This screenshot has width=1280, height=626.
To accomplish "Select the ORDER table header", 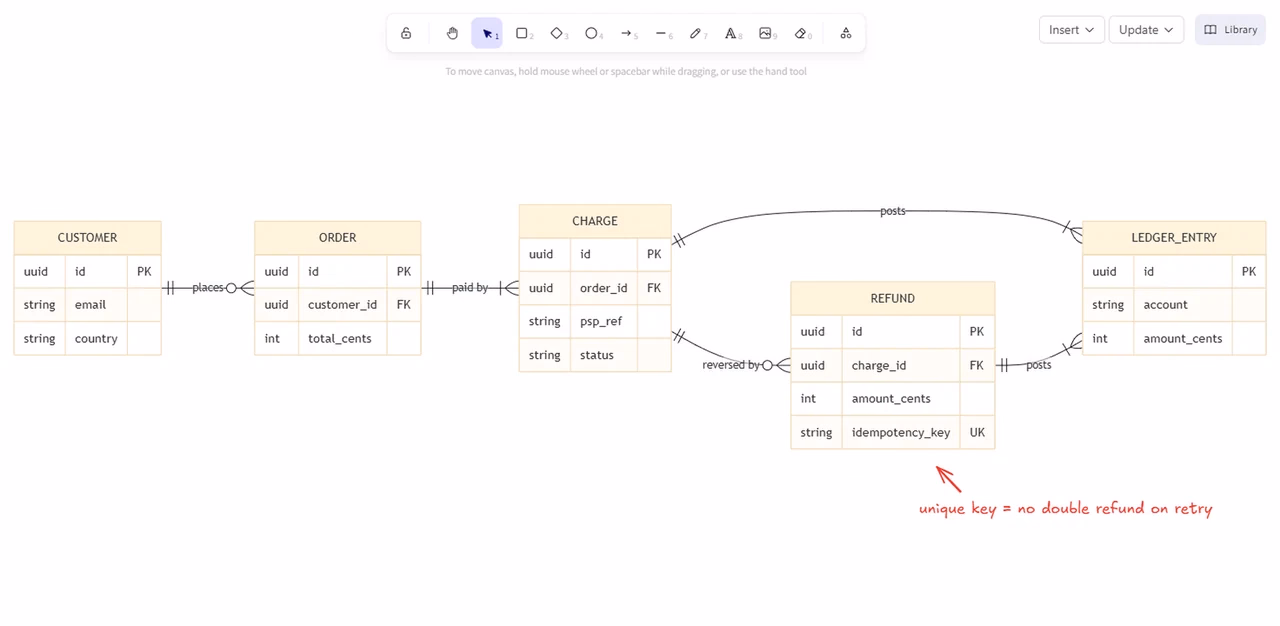I will coord(337,238).
